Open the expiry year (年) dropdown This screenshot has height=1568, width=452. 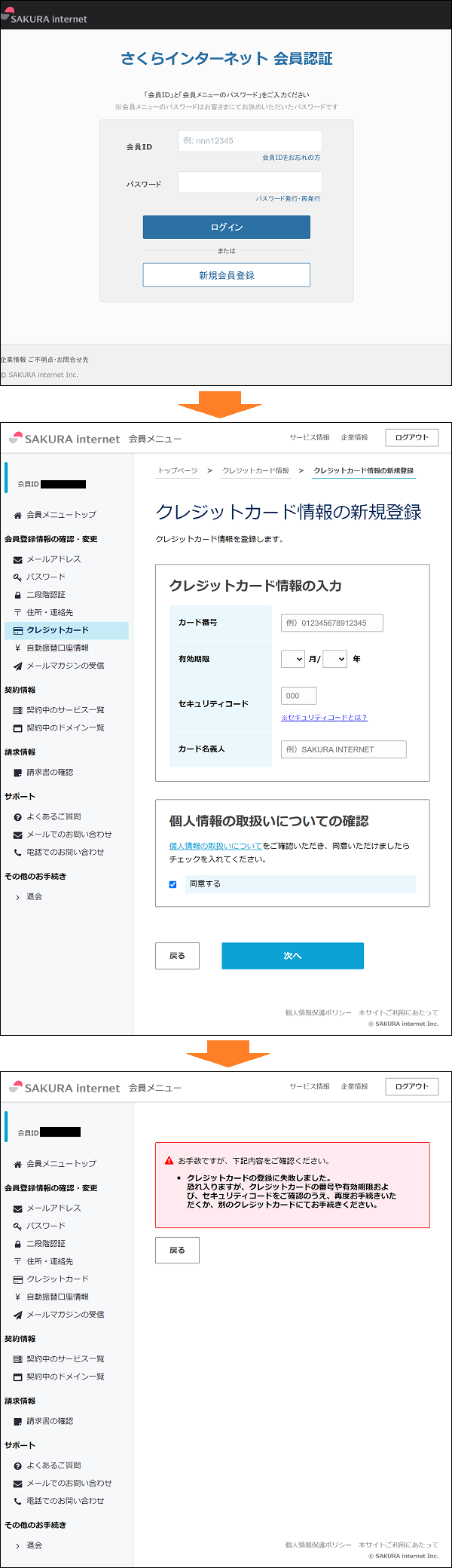(x=334, y=659)
